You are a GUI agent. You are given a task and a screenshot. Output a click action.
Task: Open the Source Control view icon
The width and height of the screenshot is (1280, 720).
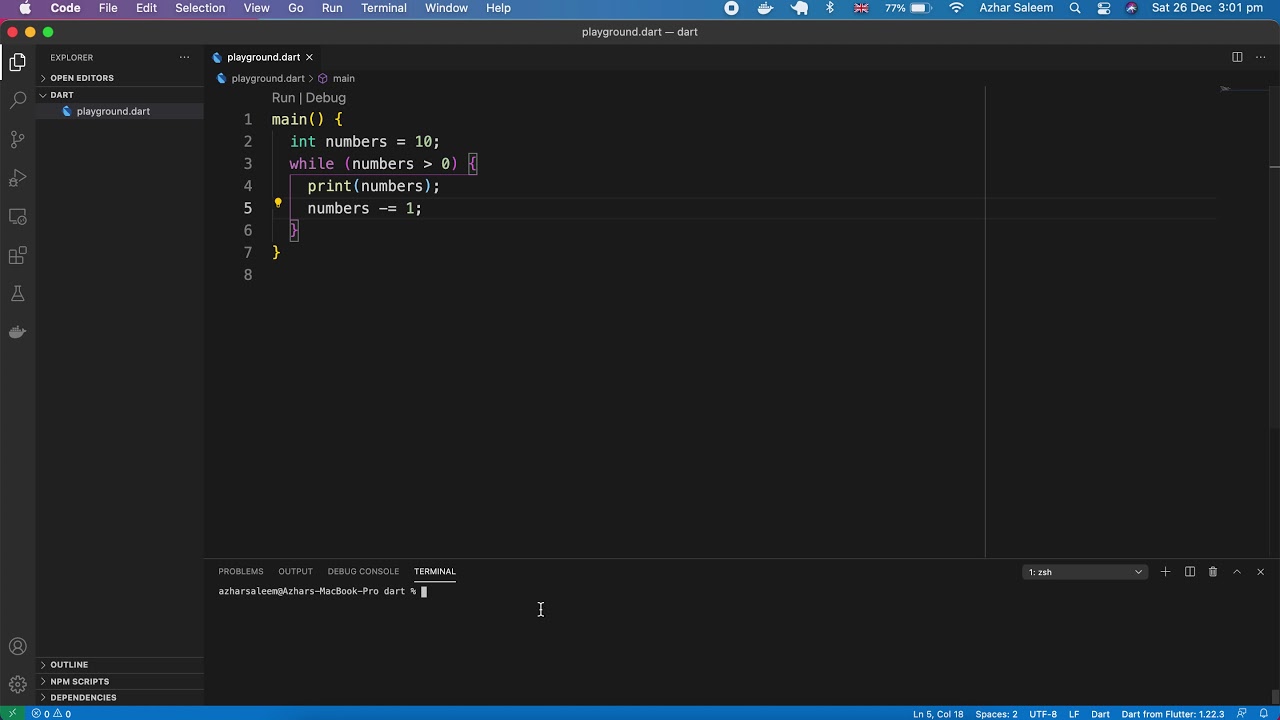(x=17, y=140)
